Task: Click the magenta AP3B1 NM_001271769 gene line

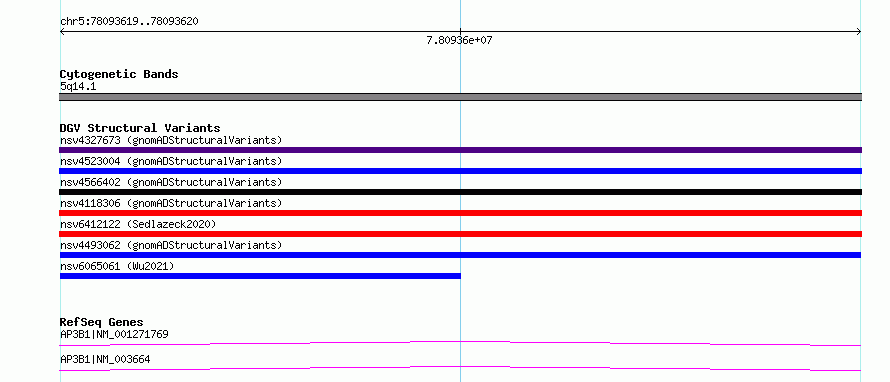Action: 460,343
